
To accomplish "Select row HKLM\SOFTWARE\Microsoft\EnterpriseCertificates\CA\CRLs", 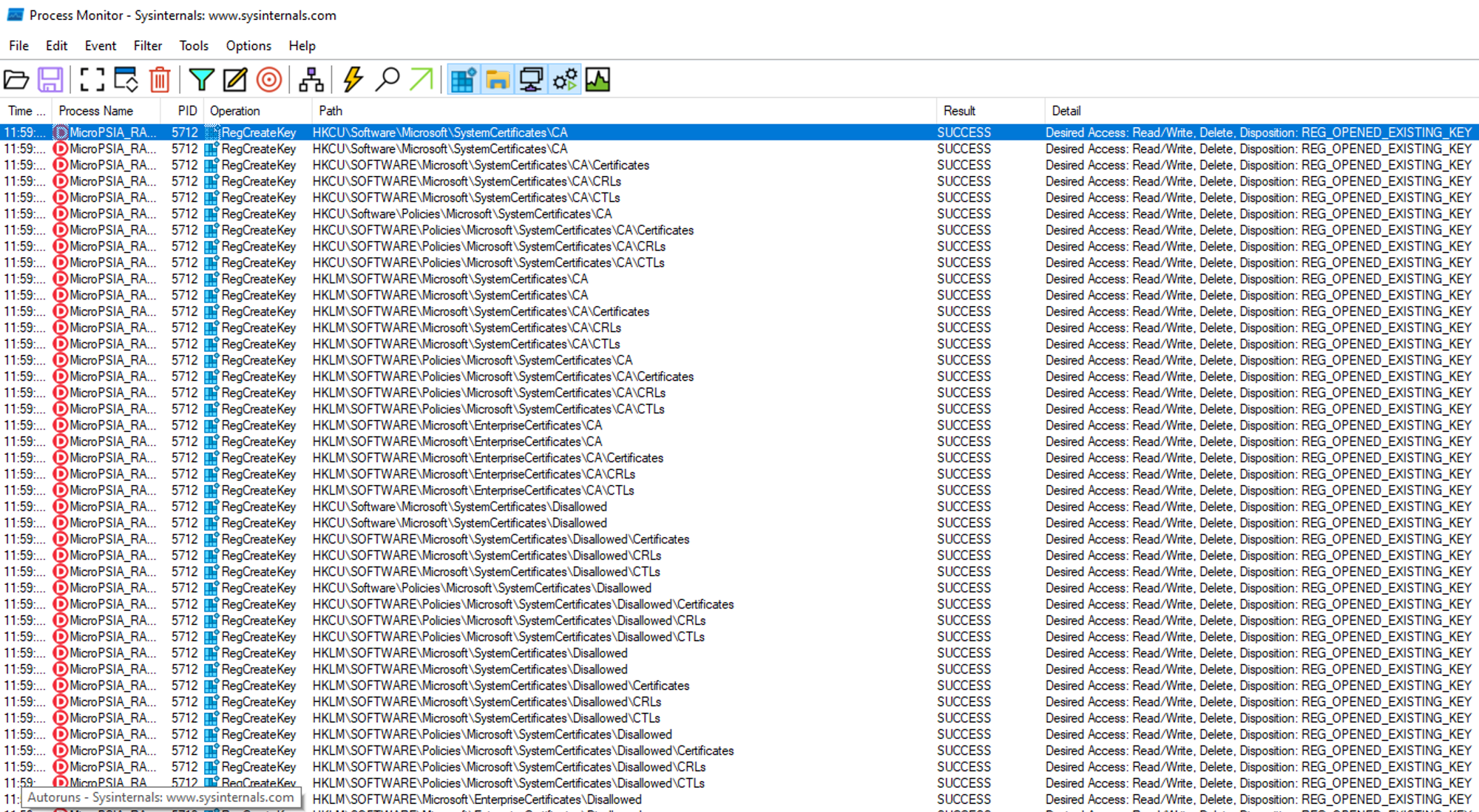I will [x=739, y=474].
